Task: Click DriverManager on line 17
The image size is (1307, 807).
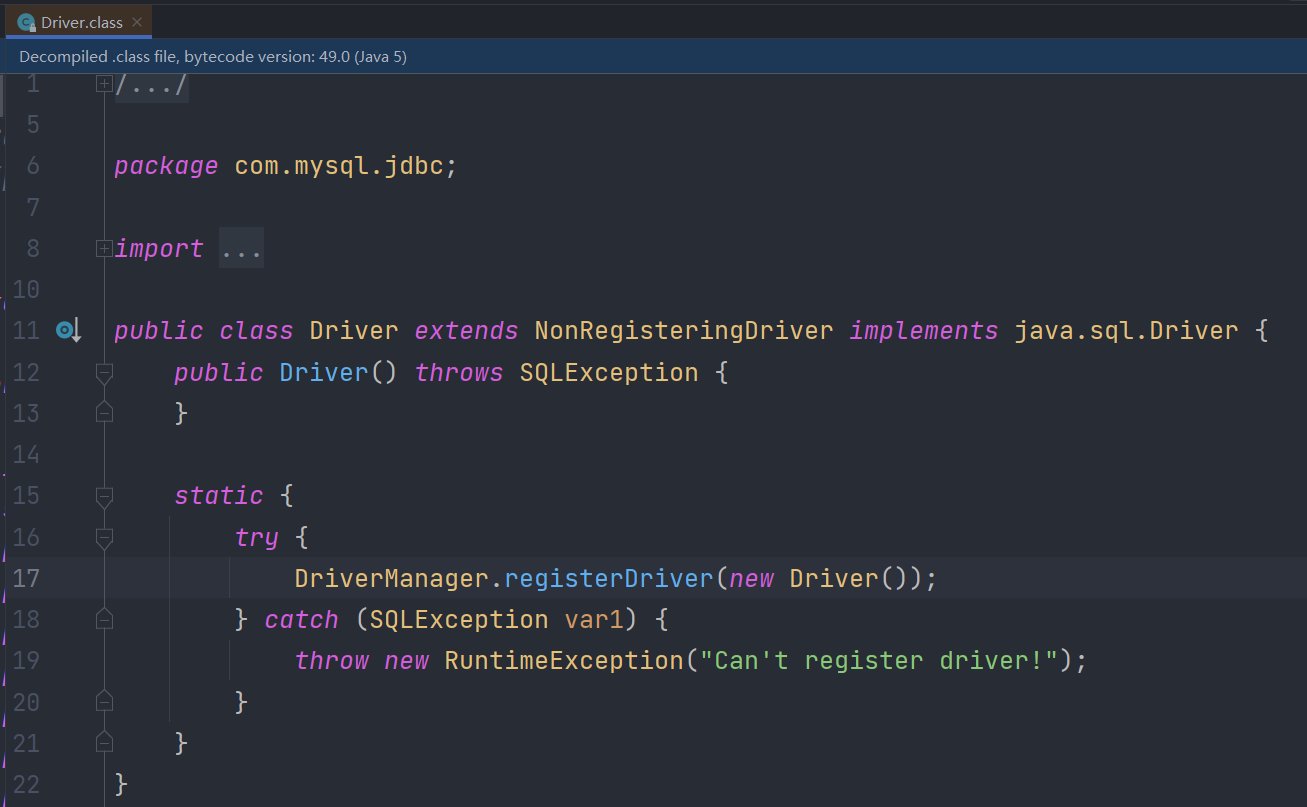Action: [392, 579]
